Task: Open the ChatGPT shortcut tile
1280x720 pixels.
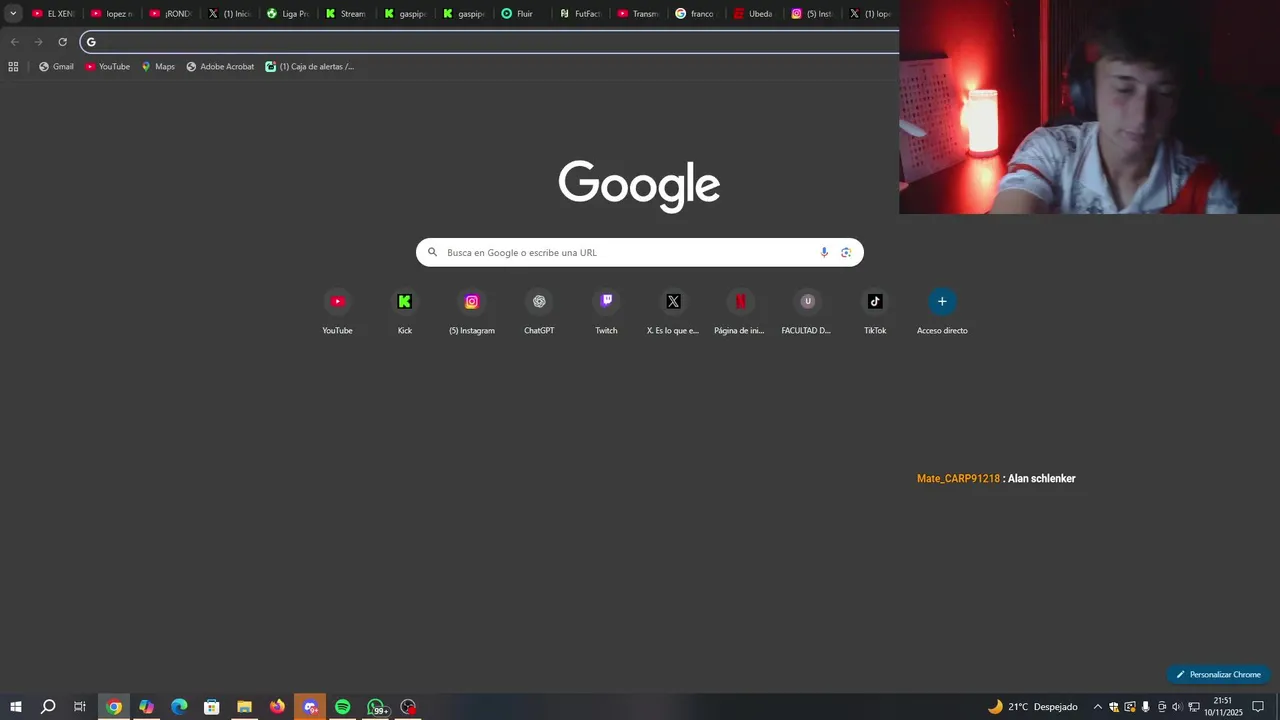Action: click(539, 311)
